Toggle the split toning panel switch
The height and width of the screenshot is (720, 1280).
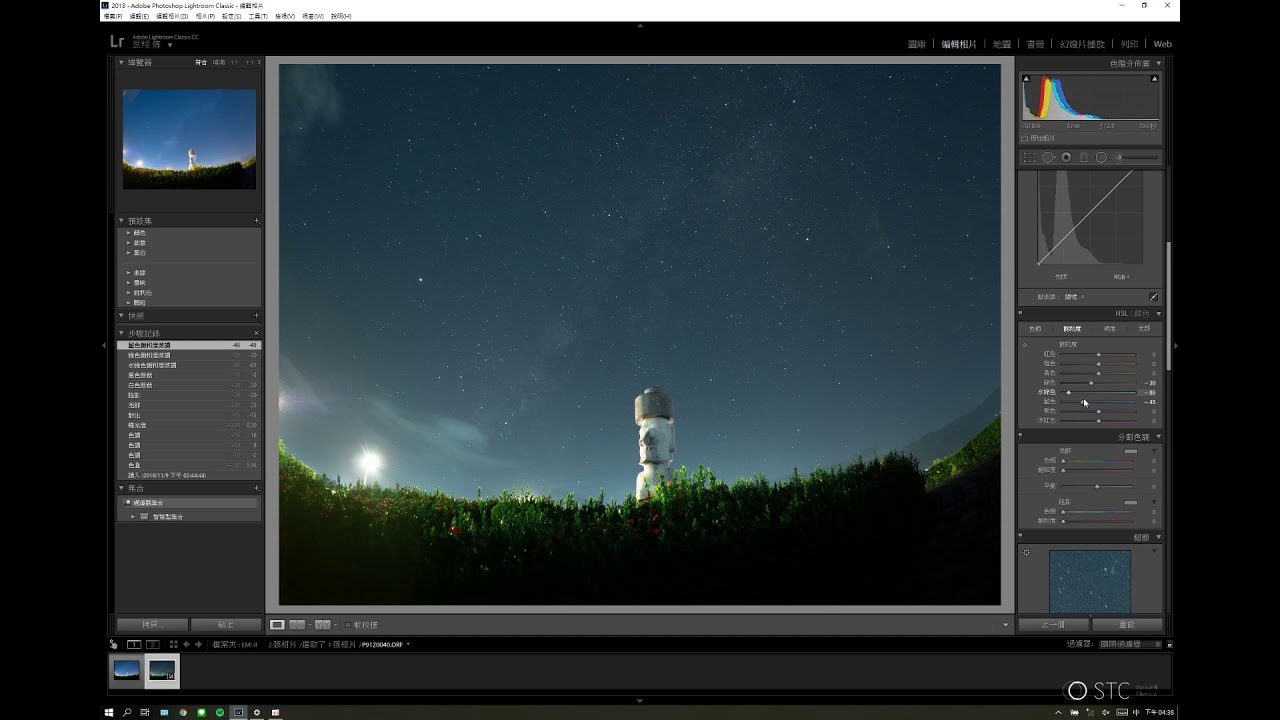pyautogui.click(x=1020, y=436)
